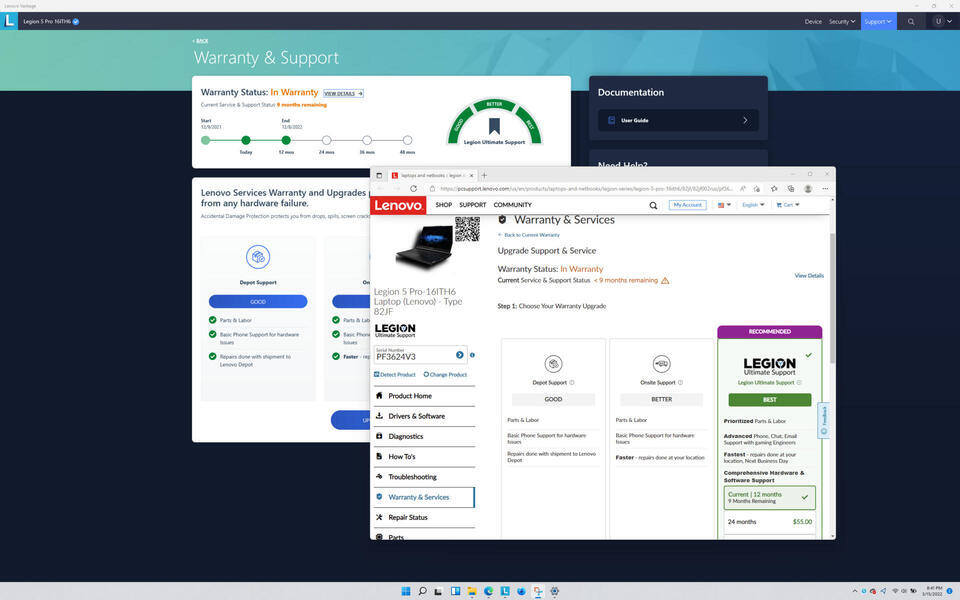Click the product QR code
The width and height of the screenshot is (960, 600).
pyautogui.click(x=467, y=229)
